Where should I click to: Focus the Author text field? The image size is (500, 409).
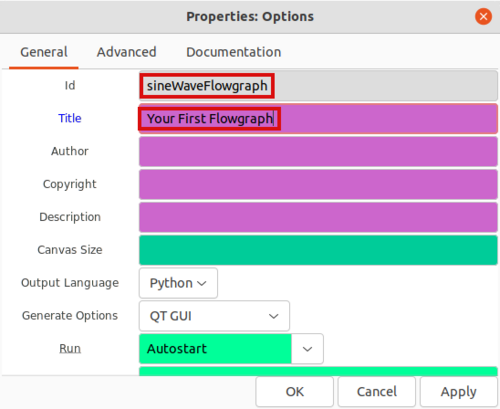click(318, 151)
